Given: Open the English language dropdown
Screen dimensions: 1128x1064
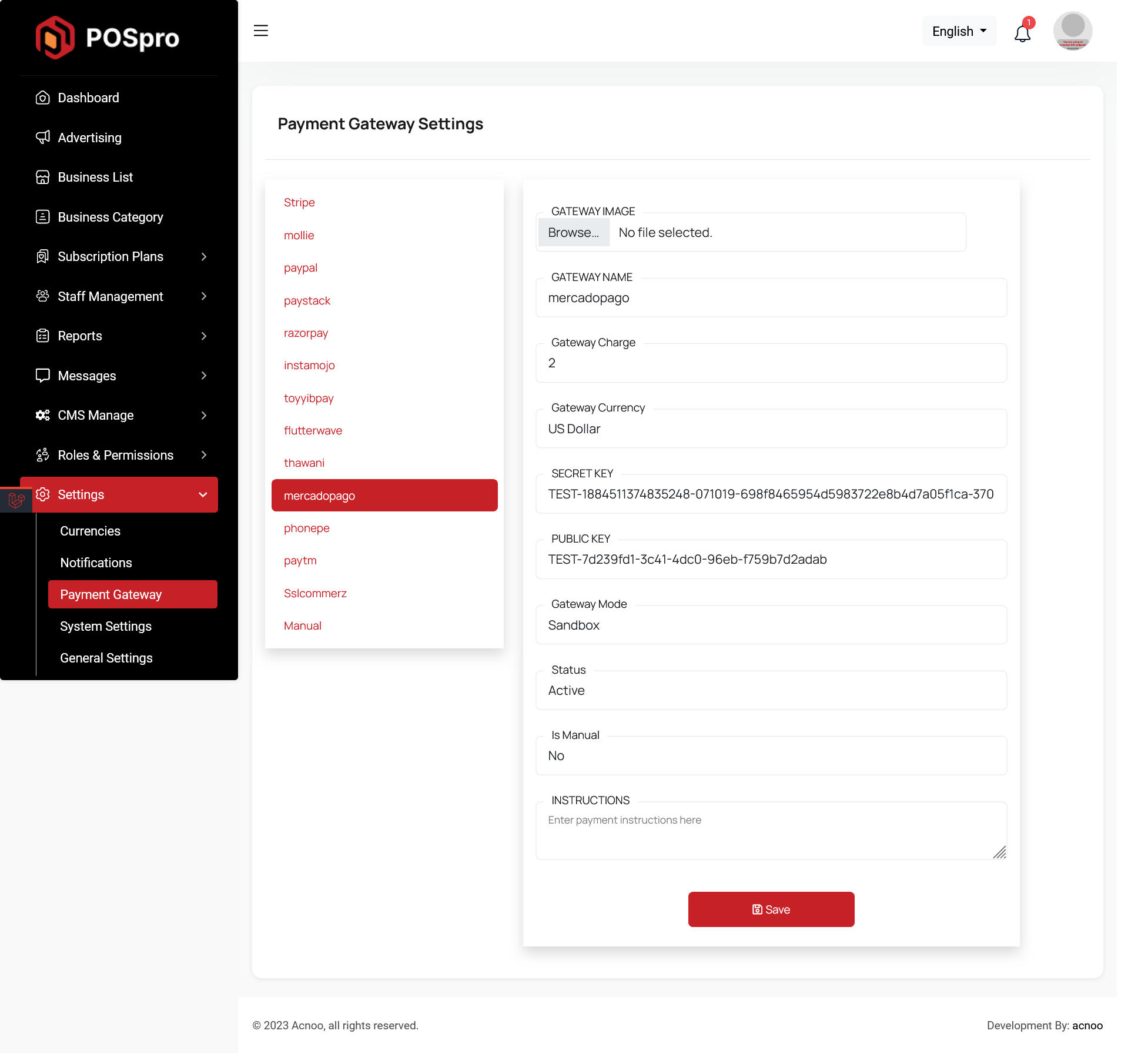Looking at the screenshot, I should [959, 31].
